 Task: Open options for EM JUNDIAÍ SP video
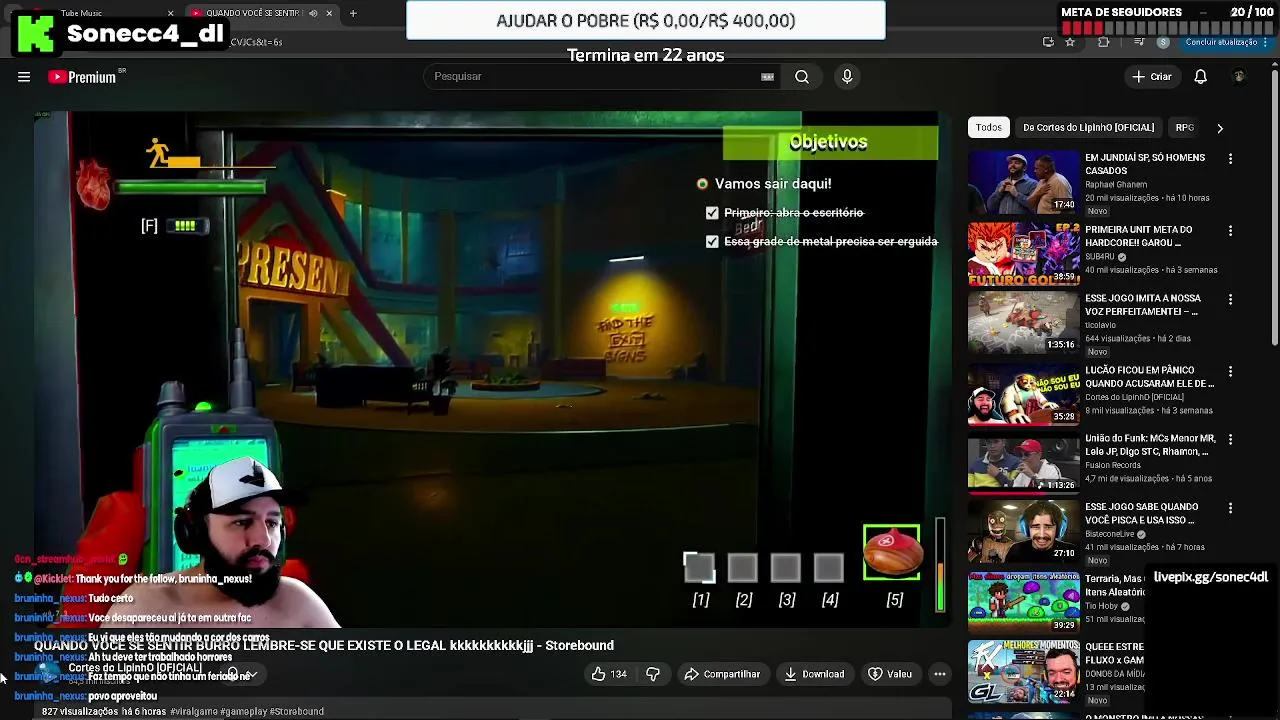coord(1230,159)
